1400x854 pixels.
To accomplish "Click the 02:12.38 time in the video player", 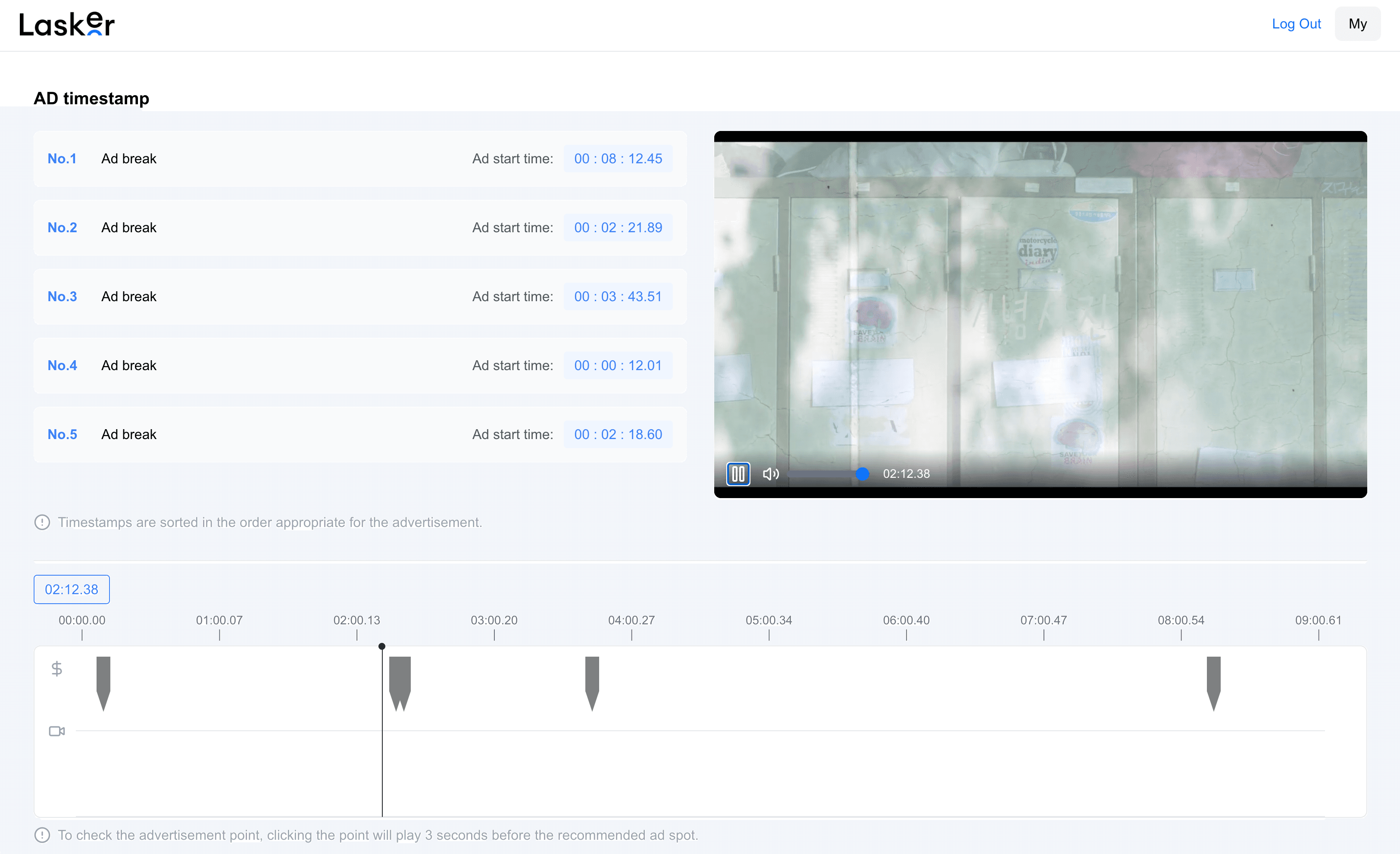I will (906, 474).
